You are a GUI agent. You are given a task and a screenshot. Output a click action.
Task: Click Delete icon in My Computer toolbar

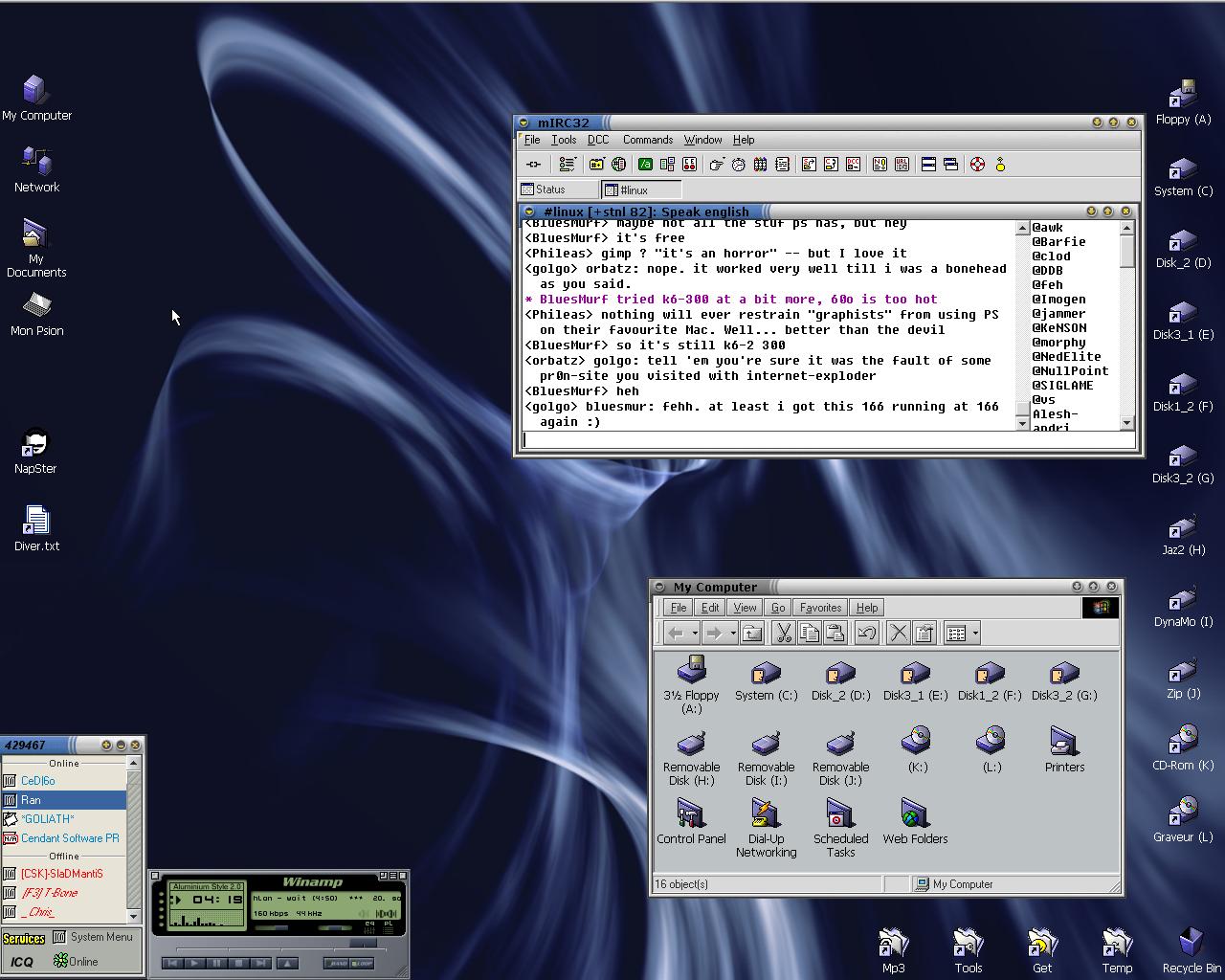pyautogui.click(x=898, y=633)
